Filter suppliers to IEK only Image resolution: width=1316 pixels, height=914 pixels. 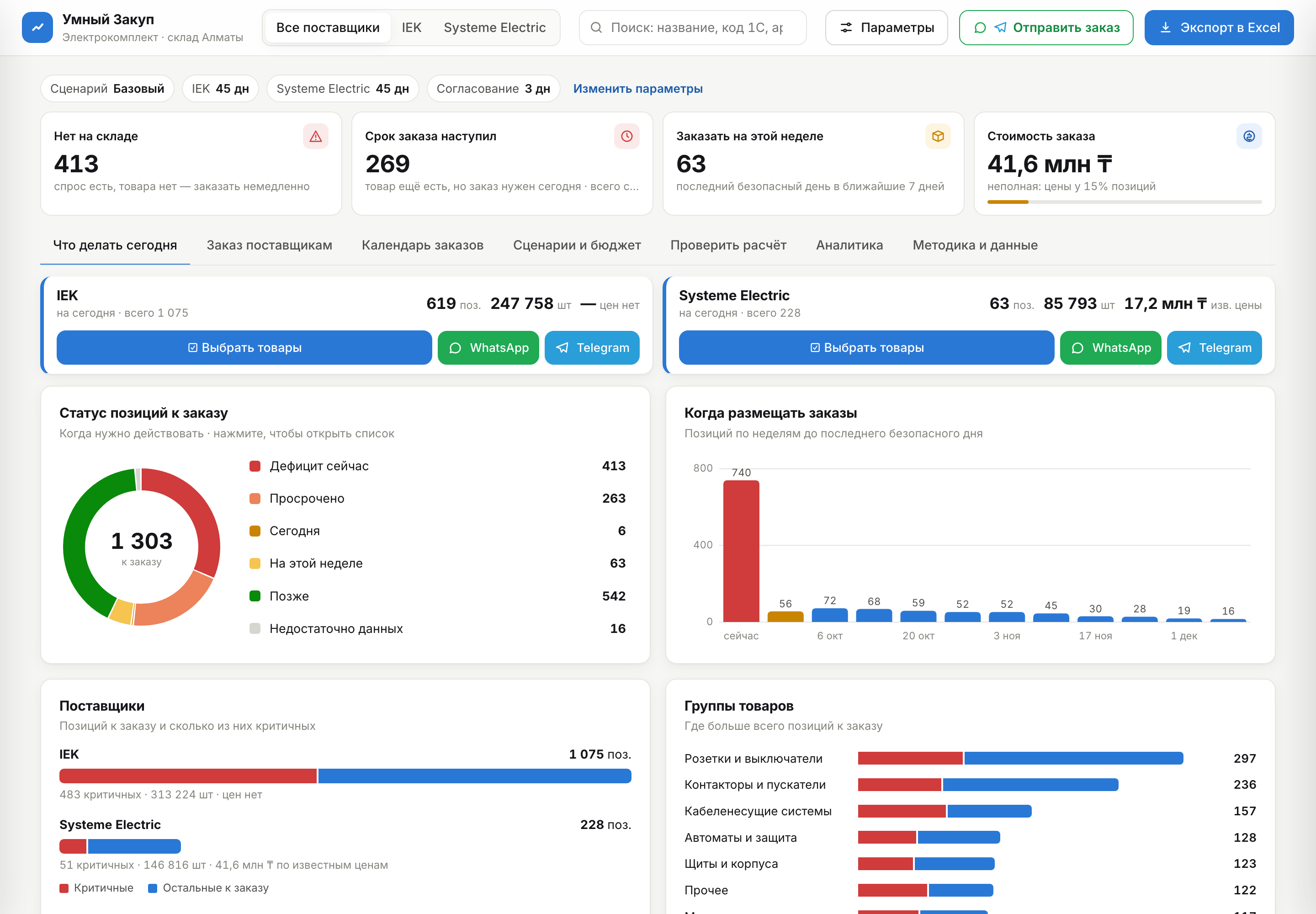coord(411,27)
